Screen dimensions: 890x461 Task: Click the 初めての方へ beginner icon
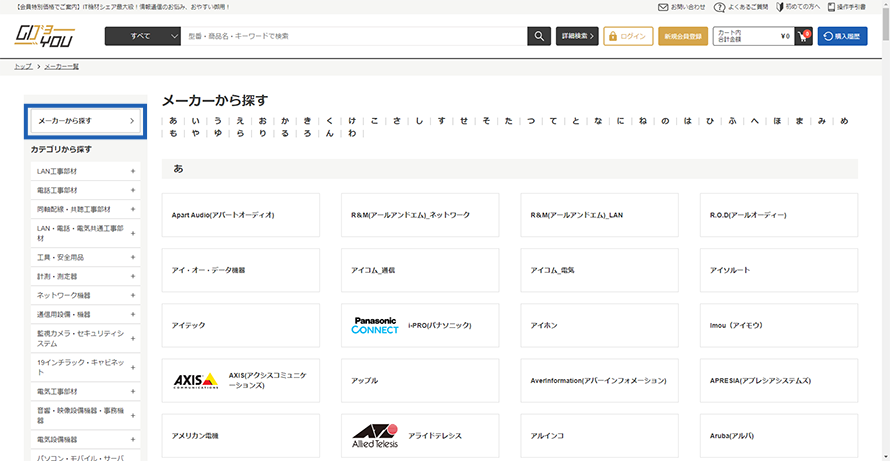point(779,7)
